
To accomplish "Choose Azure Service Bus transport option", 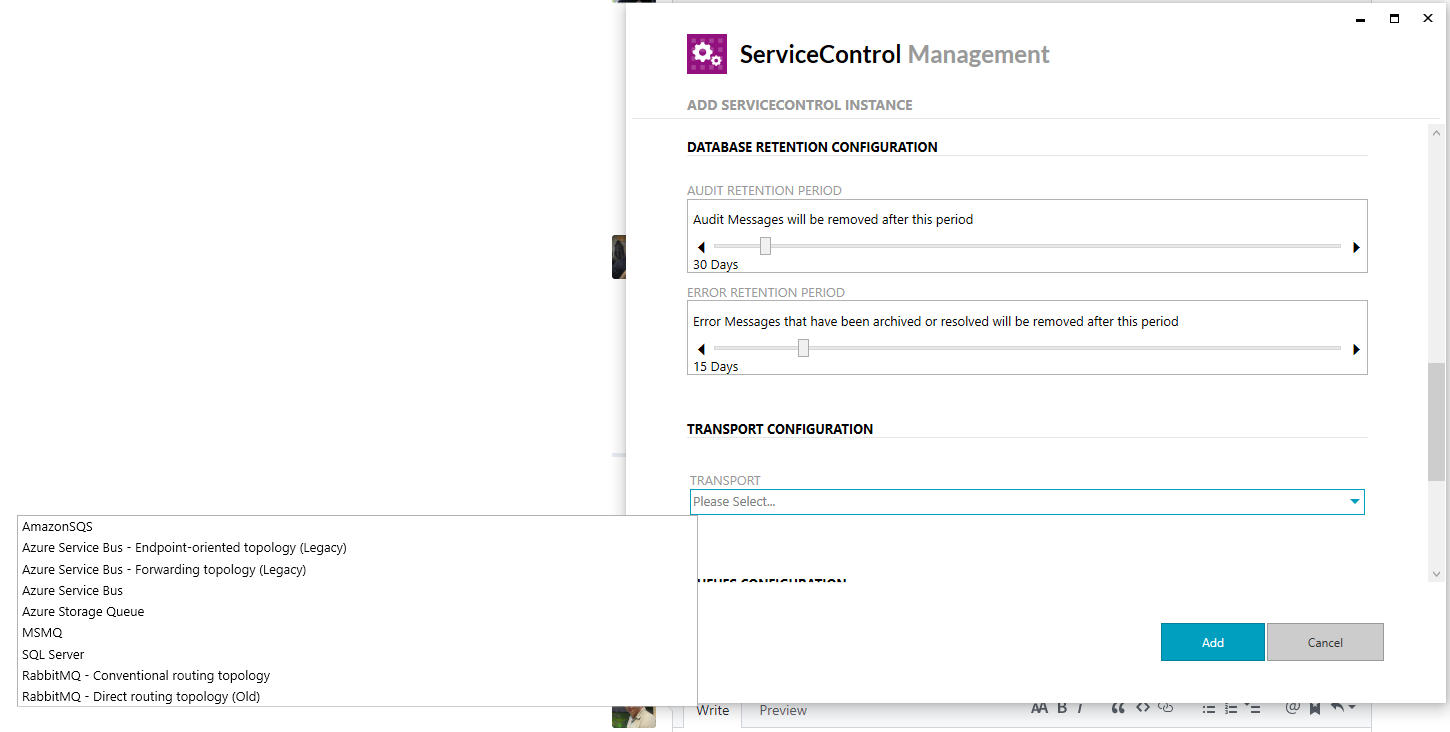I will click(x=72, y=590).
